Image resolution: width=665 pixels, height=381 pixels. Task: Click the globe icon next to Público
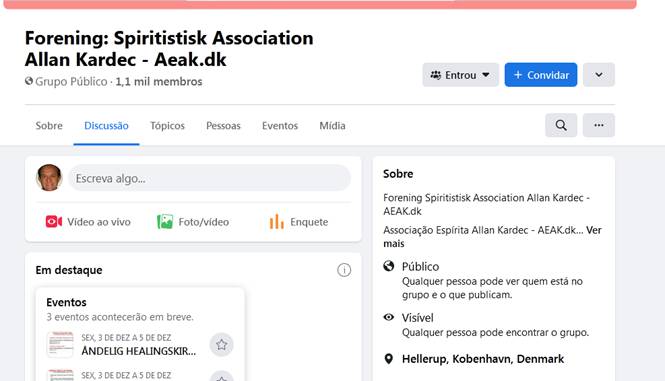click(x=388, y=266)
